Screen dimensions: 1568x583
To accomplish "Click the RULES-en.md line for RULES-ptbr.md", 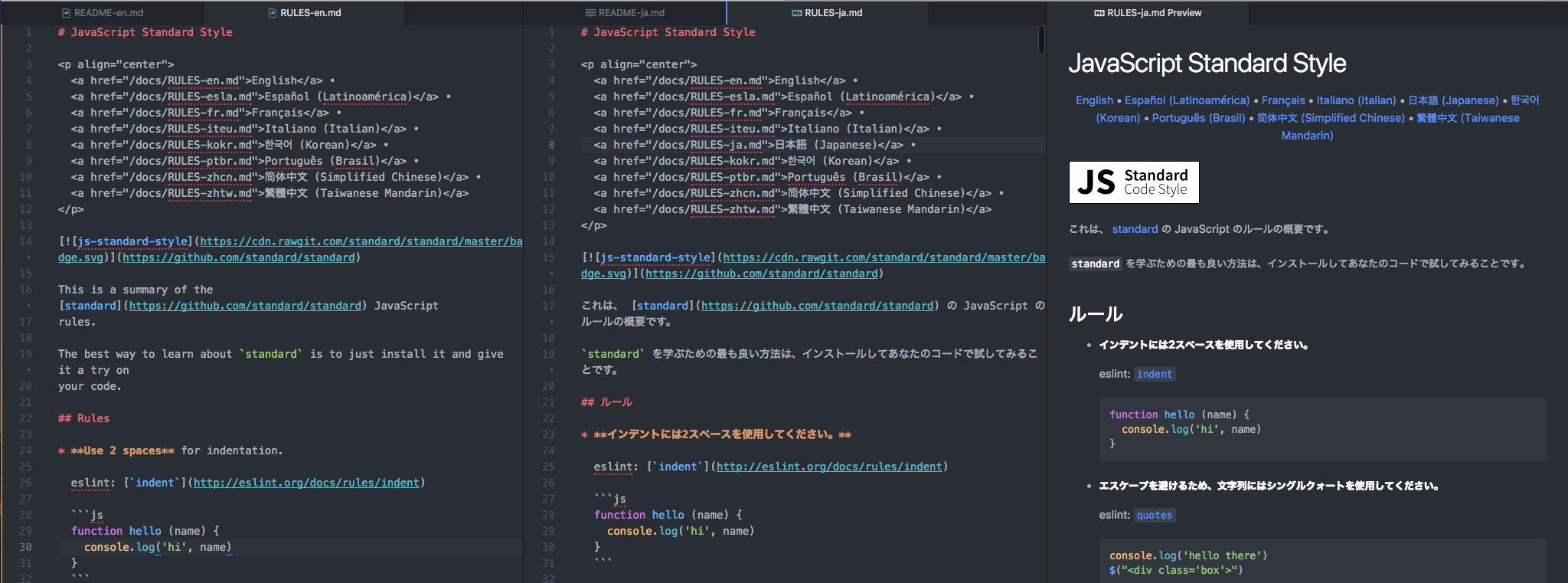I will point(245,161).
